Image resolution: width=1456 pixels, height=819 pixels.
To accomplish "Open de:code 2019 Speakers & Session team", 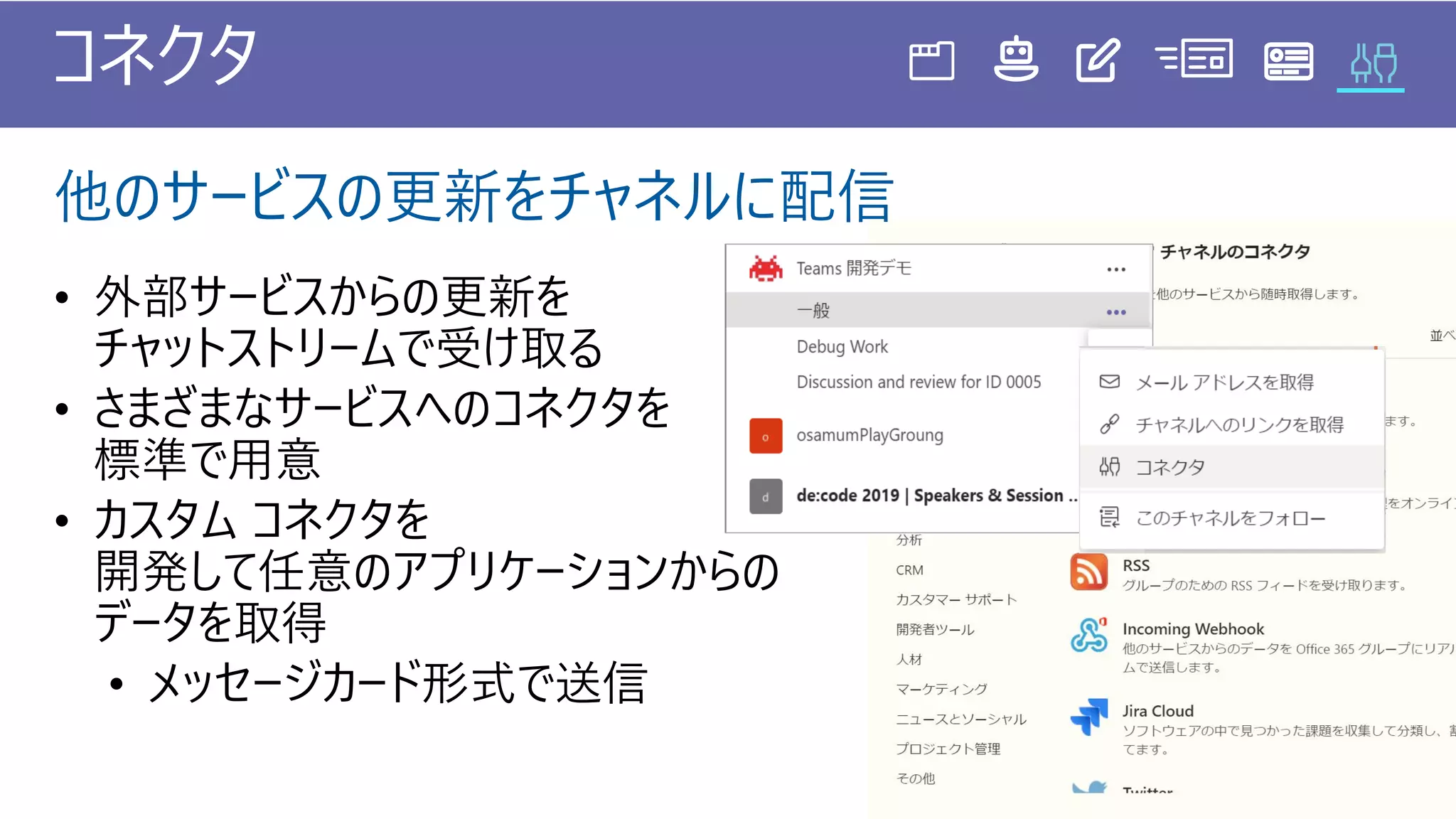I will (x=936, y=496).
